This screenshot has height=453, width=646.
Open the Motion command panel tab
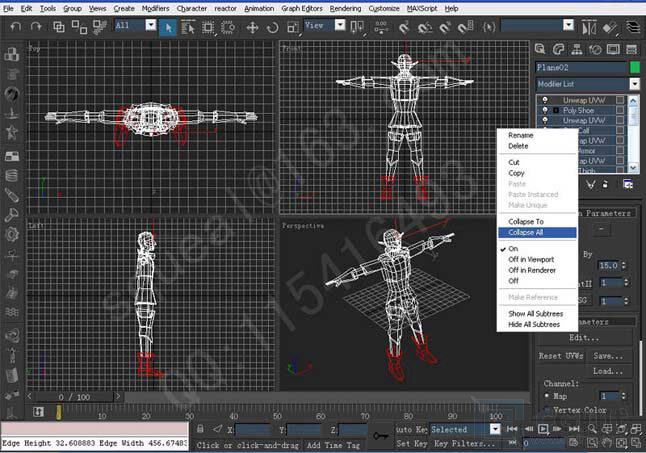point(595,49)
